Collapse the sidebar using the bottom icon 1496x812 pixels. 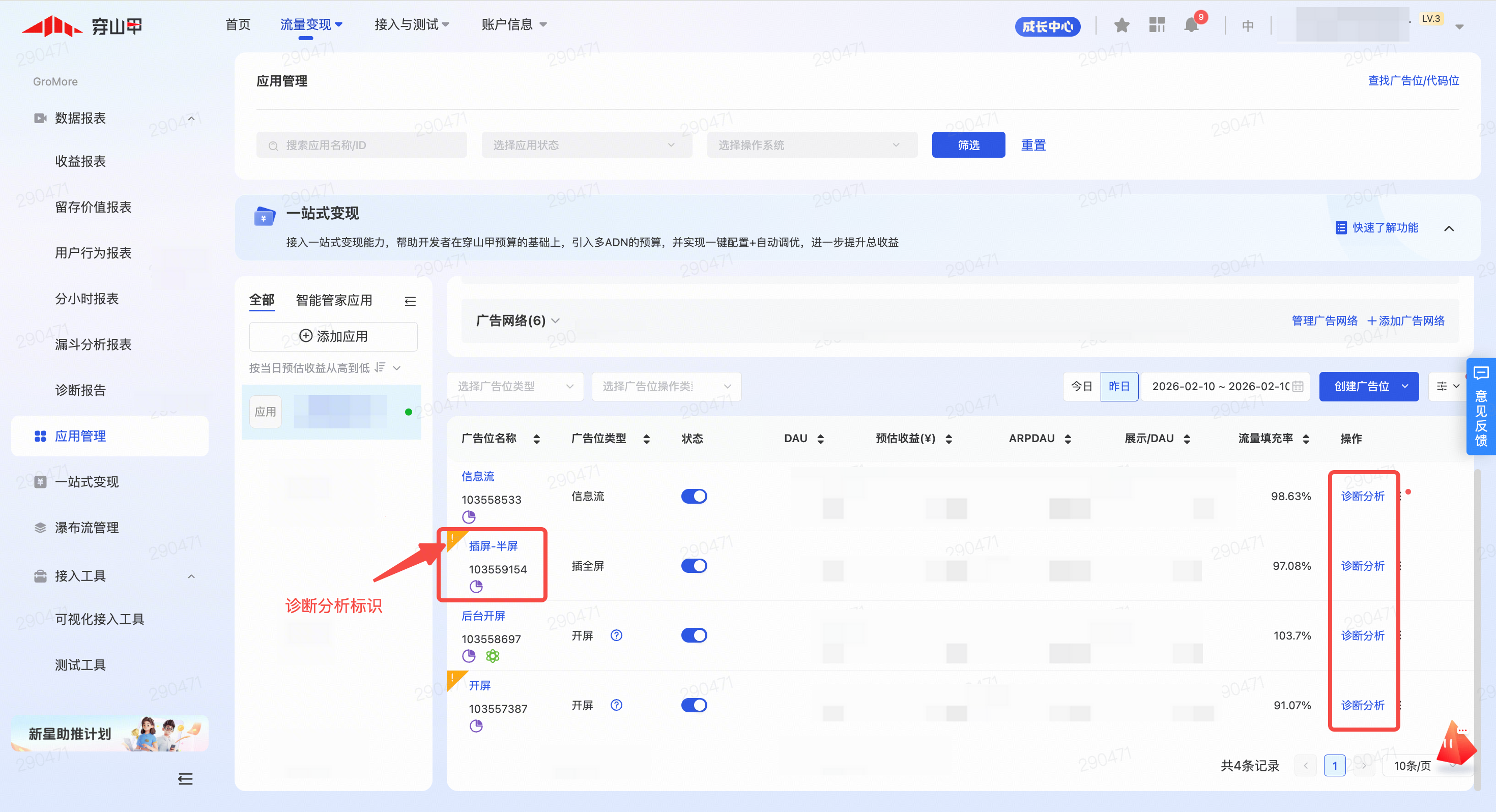[185, 779]
